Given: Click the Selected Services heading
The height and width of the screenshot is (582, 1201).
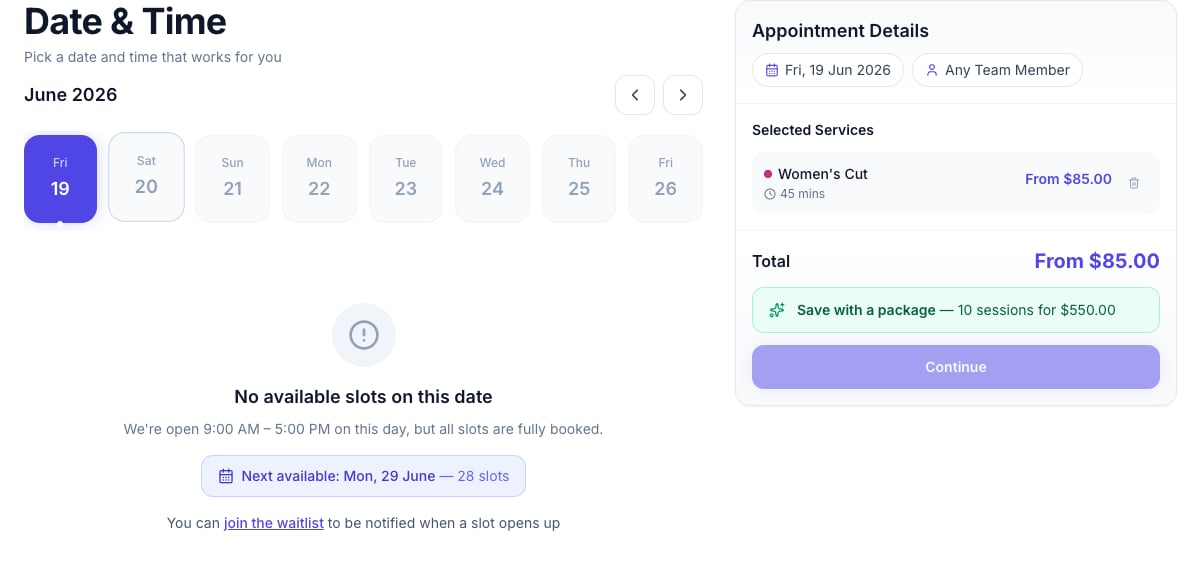Looking at the screenshot, I should (813, 130).
